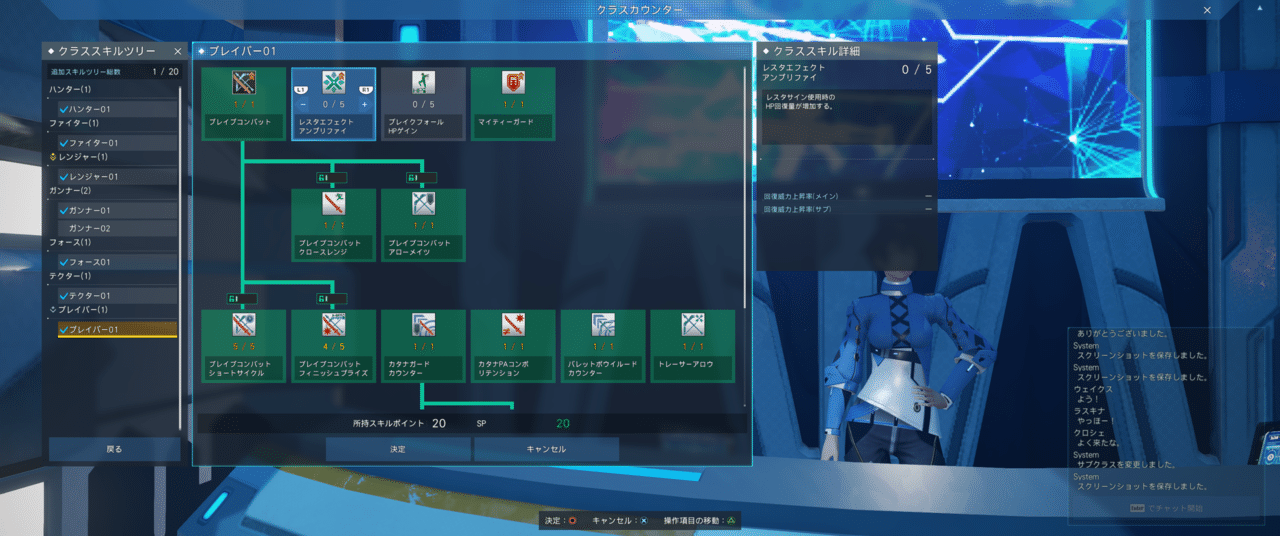The height and width of the screenshot is (536, 1280).
Task: Select the ブレイブコンバットクロースレンジ skill icon
Action: pyautogui.click(x=333, y=205)
